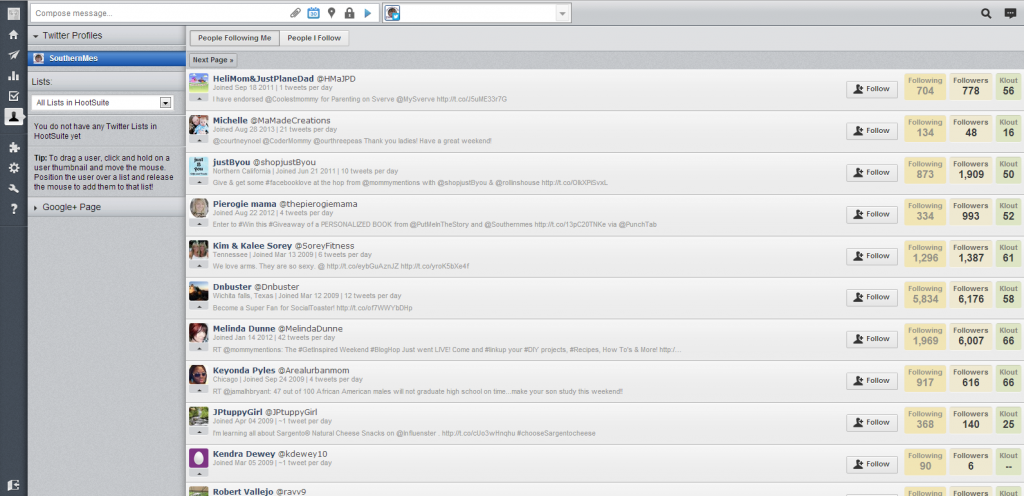This screenshot has width=1024, height=496.
Task: Open the profile picker dropdown arrow
Action: pyautogui.click(x=562, y=13)
